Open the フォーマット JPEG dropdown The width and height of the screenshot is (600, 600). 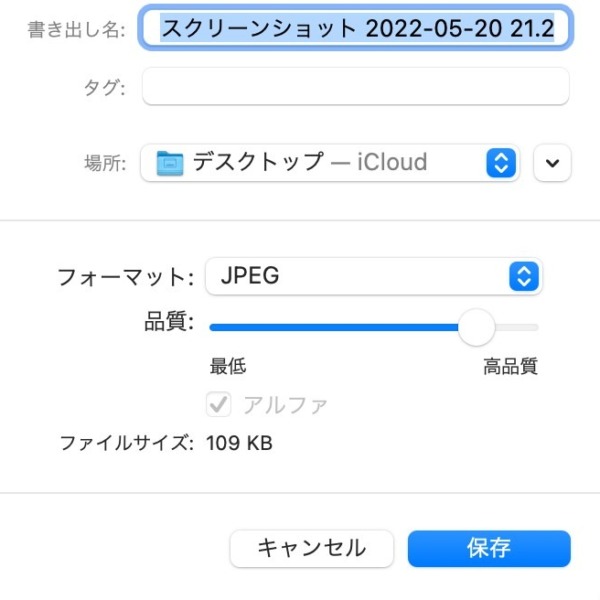click(x=374, y=276)
